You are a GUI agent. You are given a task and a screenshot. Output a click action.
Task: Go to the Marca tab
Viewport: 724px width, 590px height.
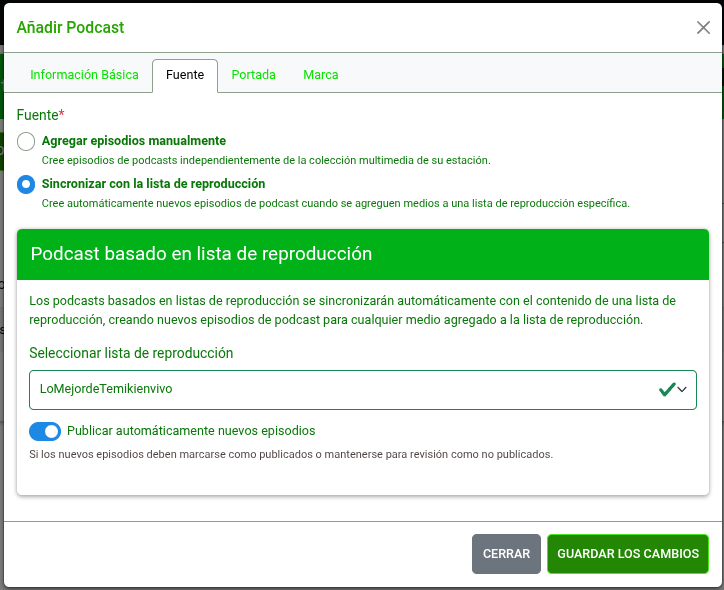tap(321, 75)
